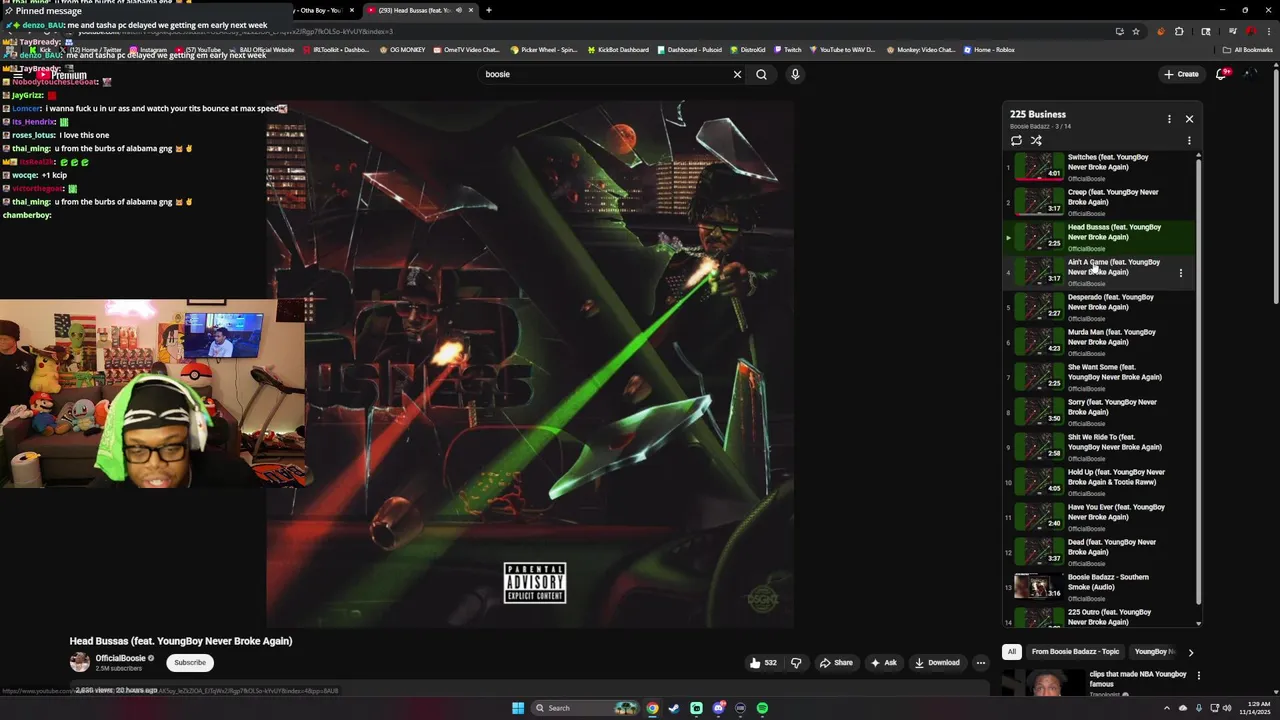Screen dimensions: 1280x720
Task: Open Picker Wheel bookmark
Action: click(544, 49)
